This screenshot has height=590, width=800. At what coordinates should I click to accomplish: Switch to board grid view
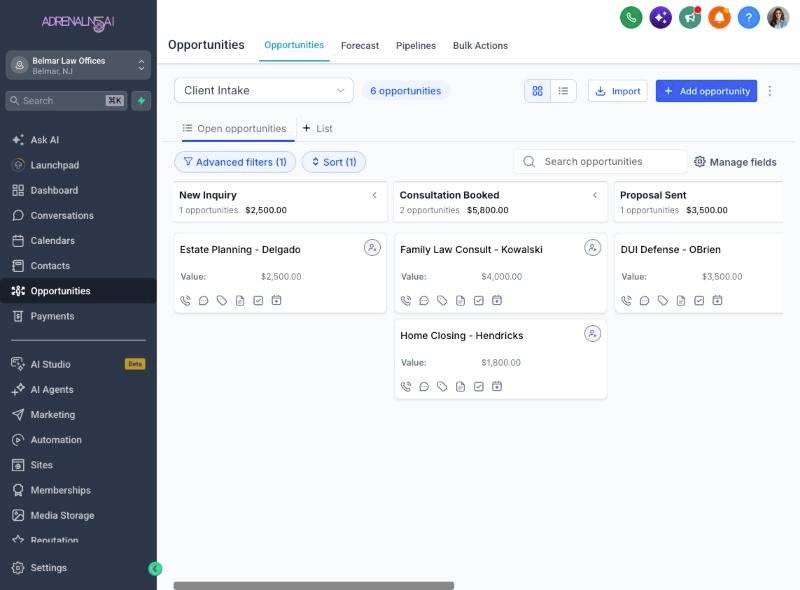point(537,91)
